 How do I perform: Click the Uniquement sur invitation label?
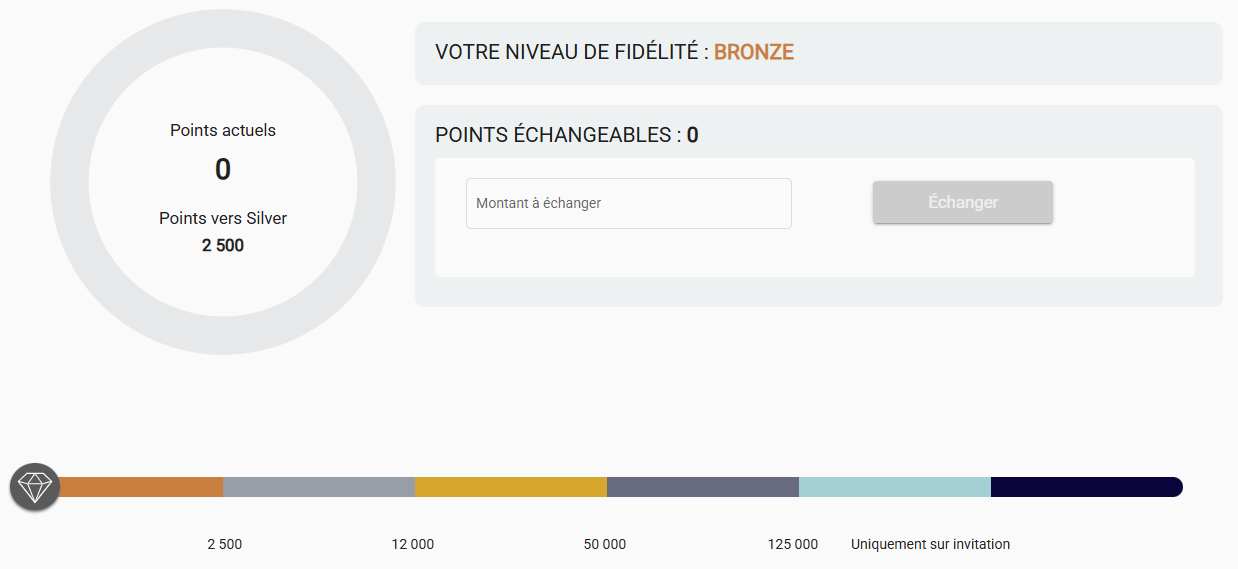tap(931, 545)
